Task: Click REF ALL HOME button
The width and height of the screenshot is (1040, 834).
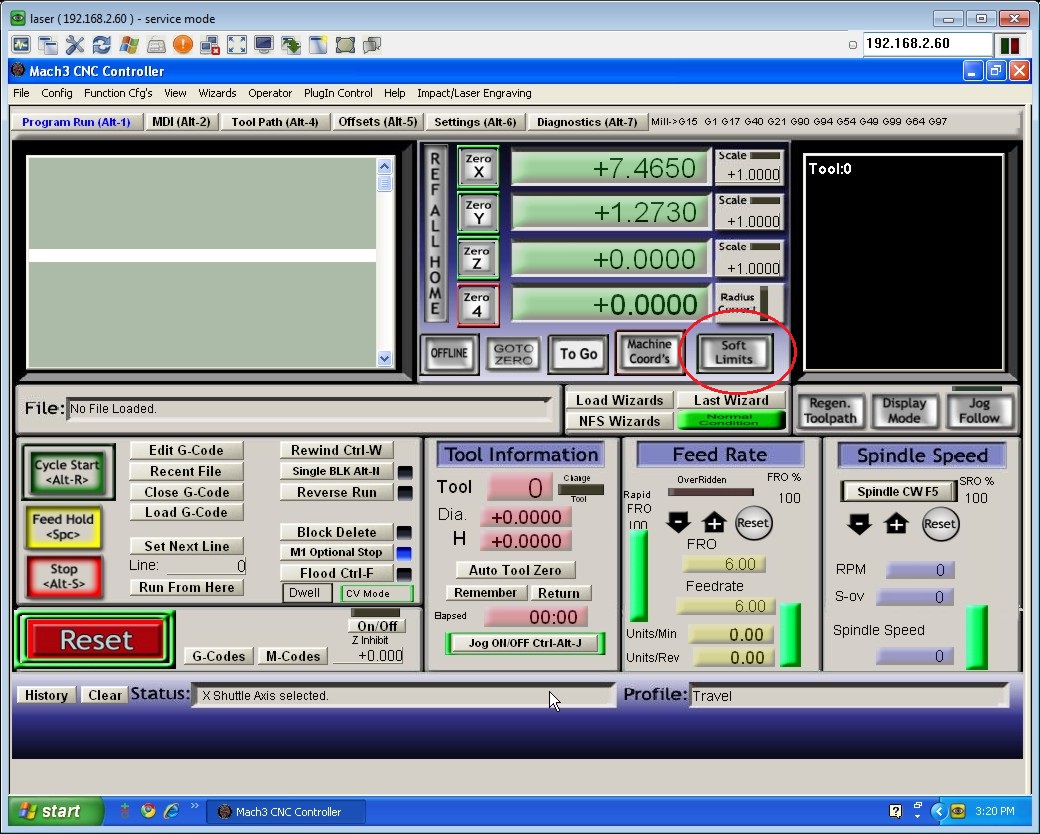Action: [x=435, y=234]
